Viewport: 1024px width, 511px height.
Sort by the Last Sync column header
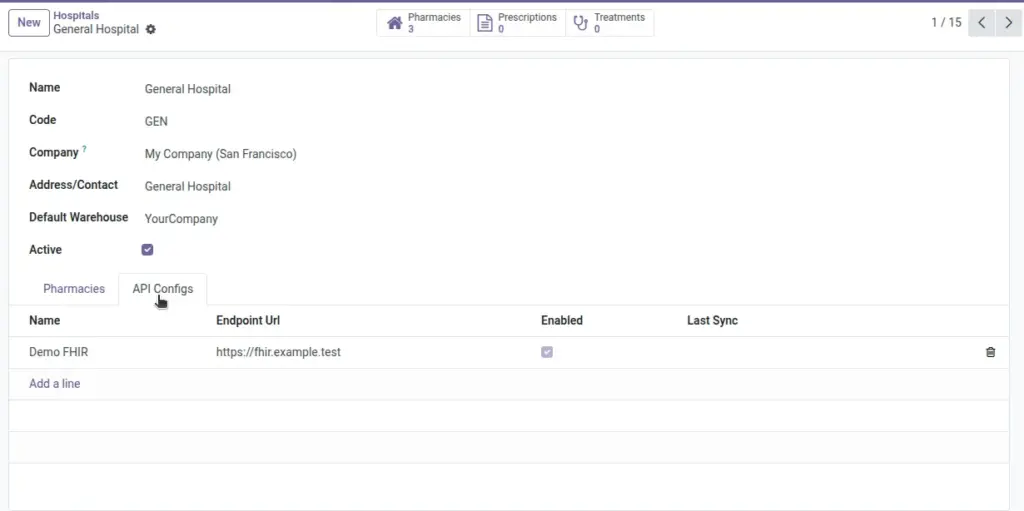712,320
